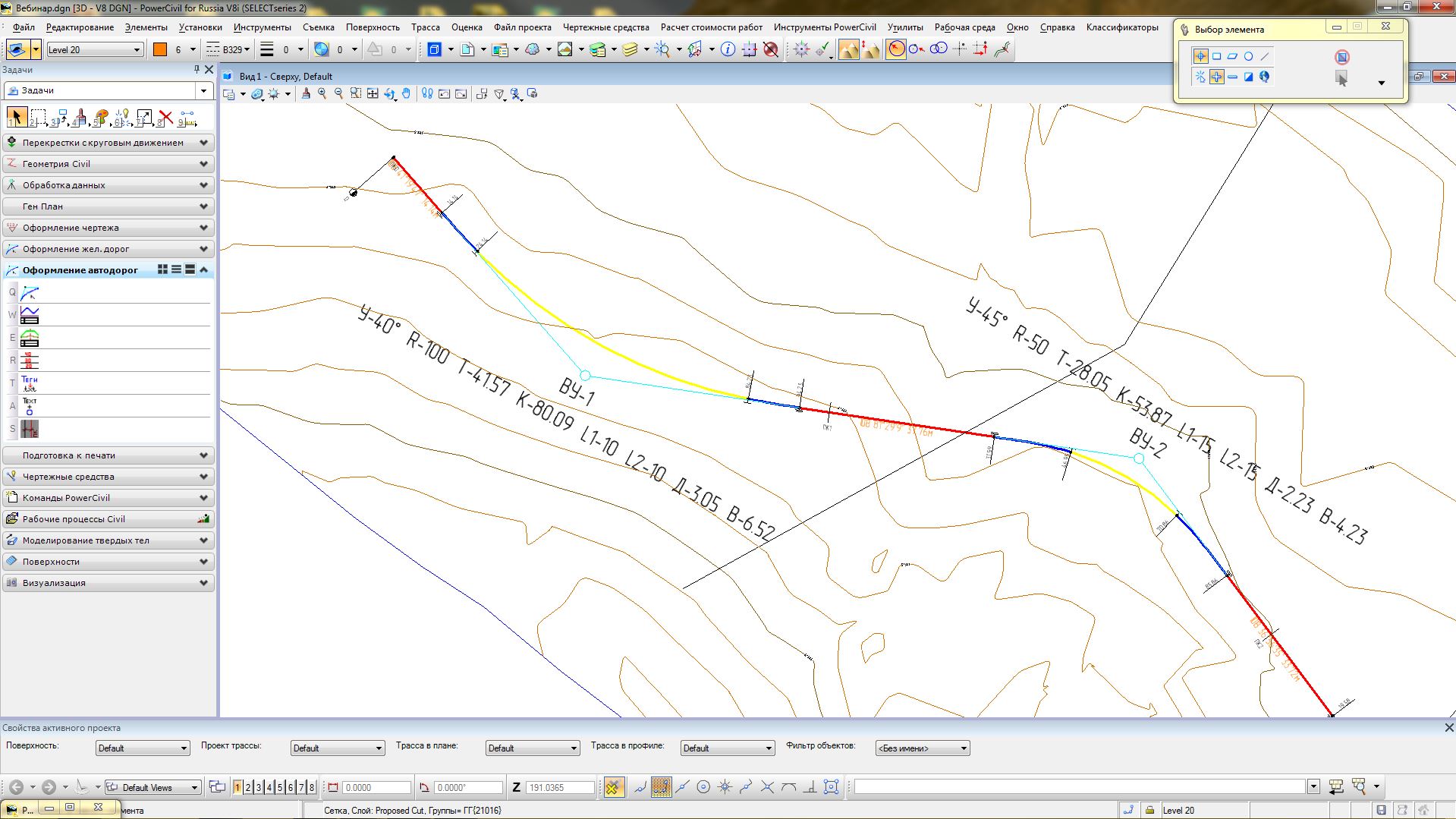Image resolution: width=1456 pixels, height=819 pixels.
Task: Toggle view number 1 button
Action: pos(237,787)
